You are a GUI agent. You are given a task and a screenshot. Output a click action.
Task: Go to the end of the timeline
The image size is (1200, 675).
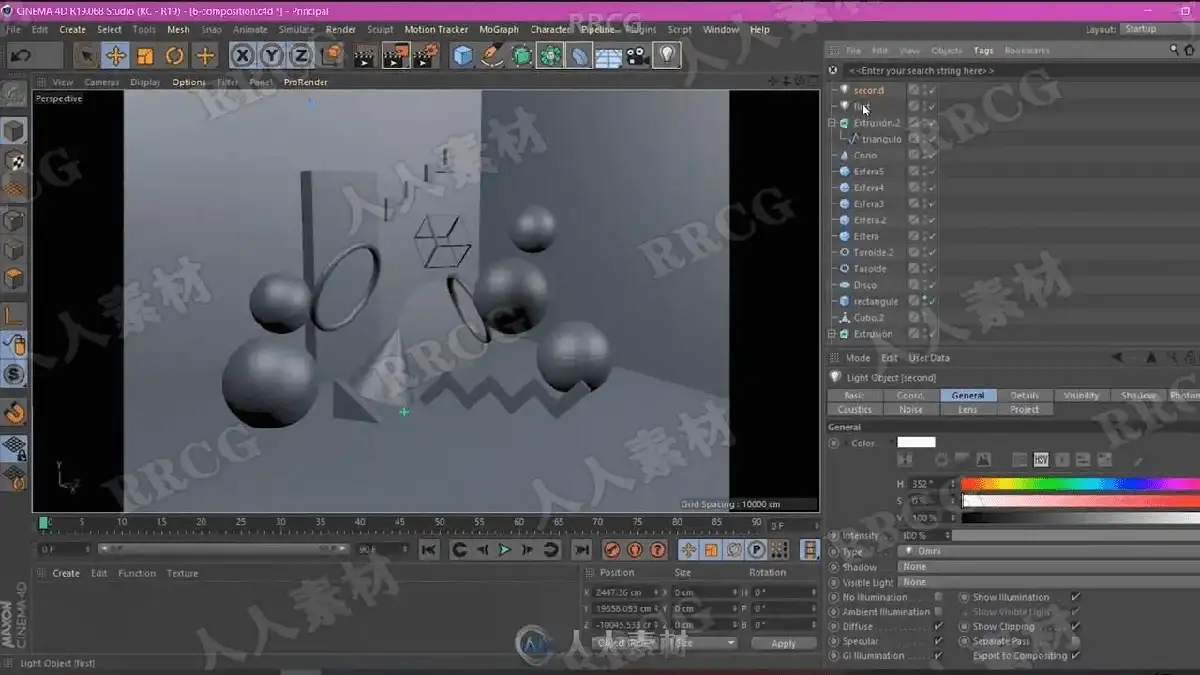pos(581,549)
